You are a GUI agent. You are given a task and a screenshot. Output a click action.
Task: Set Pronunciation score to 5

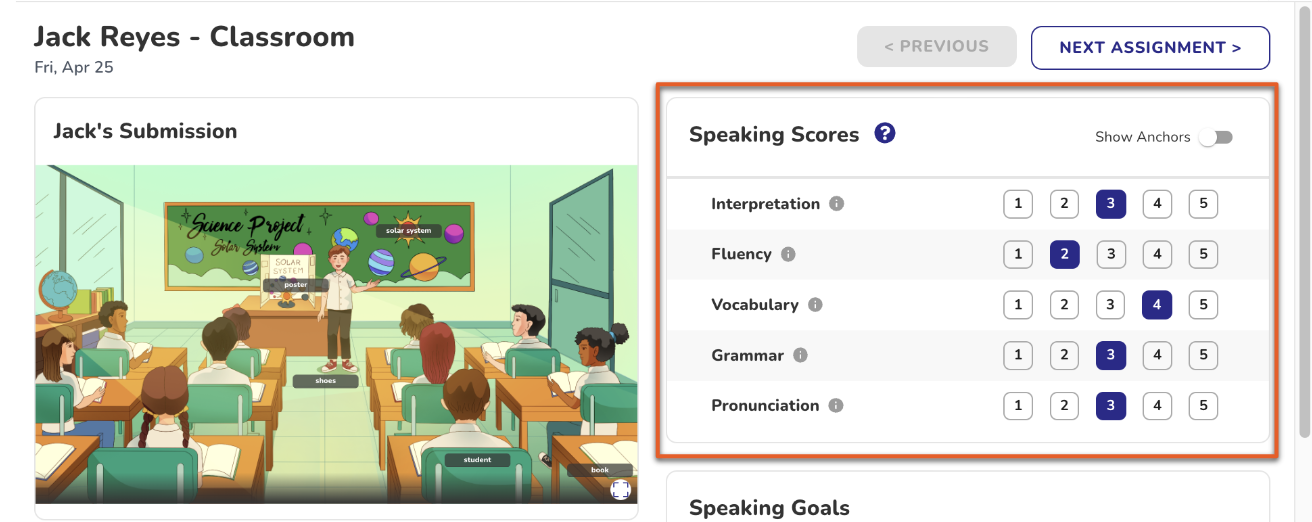click(x=1203, y=406)
